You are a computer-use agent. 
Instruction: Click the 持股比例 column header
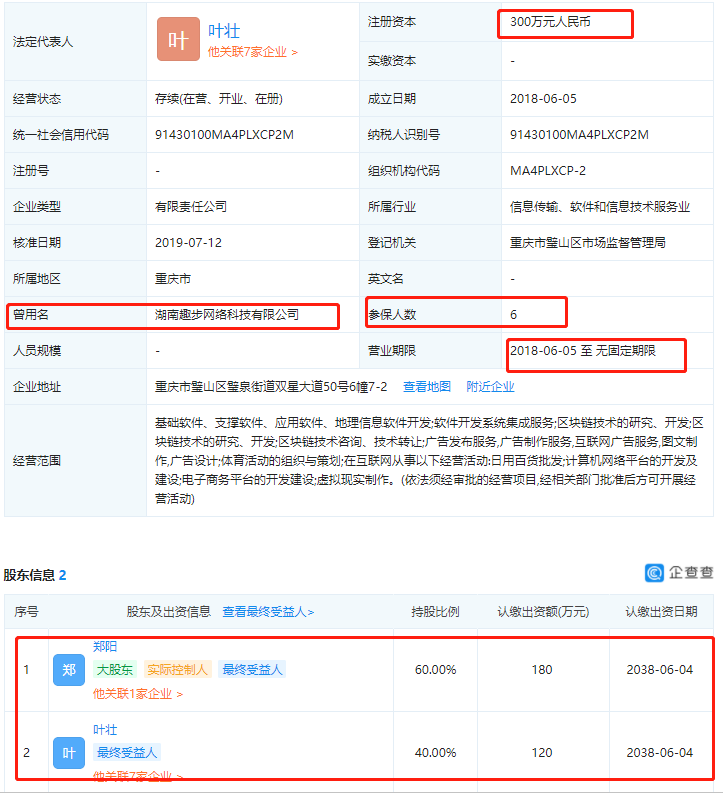pos(435,612)
